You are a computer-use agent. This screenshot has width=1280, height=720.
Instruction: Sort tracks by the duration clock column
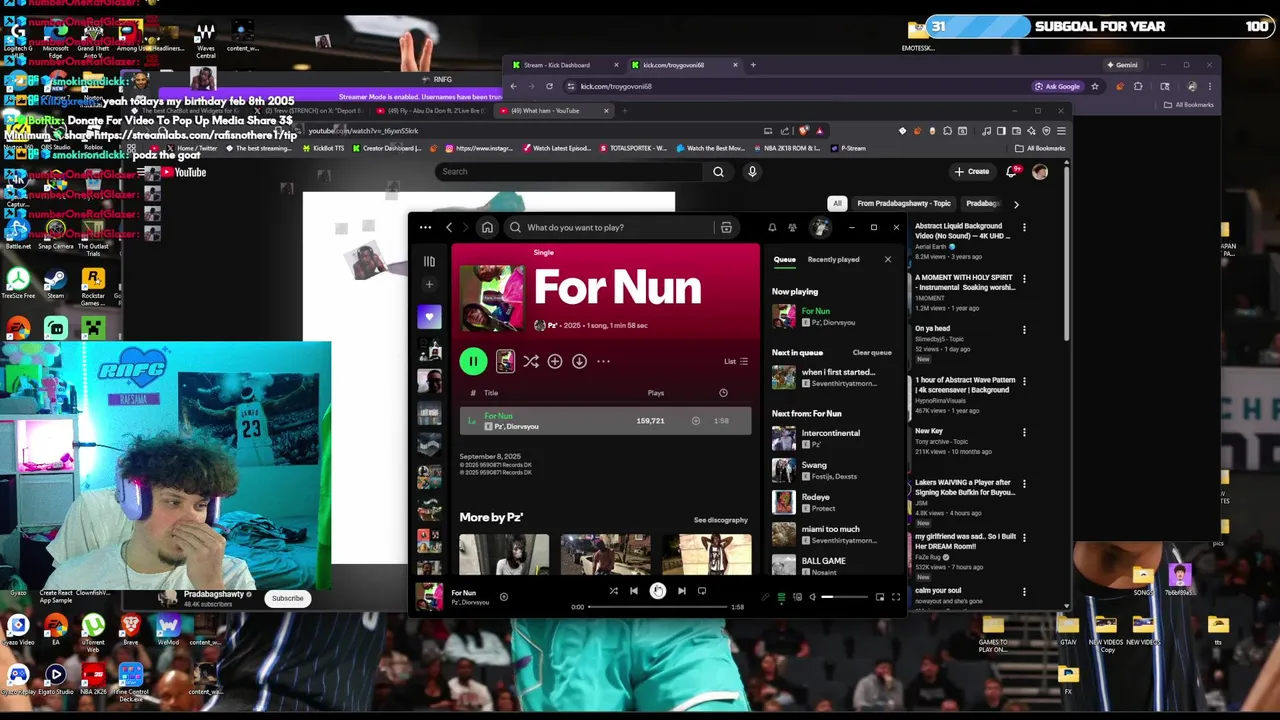723,393
